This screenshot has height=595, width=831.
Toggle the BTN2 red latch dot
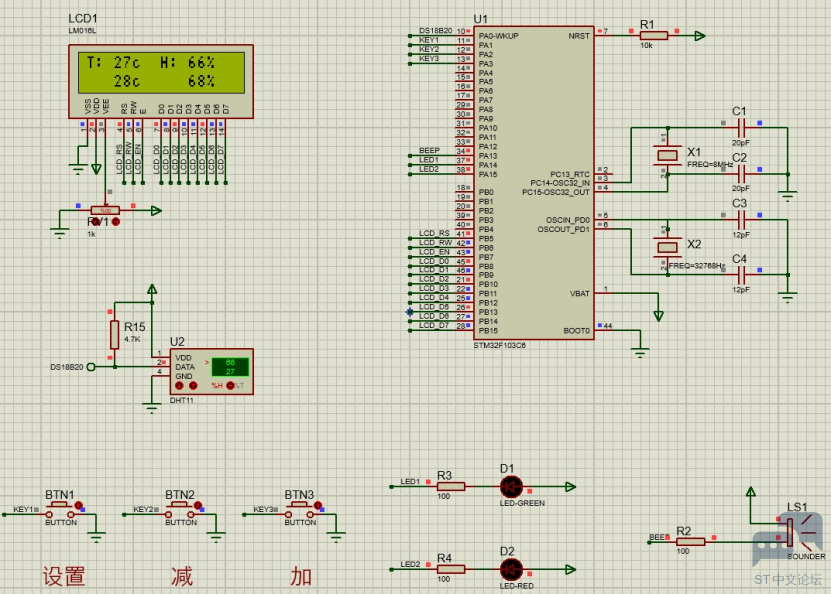click(198, 505)
